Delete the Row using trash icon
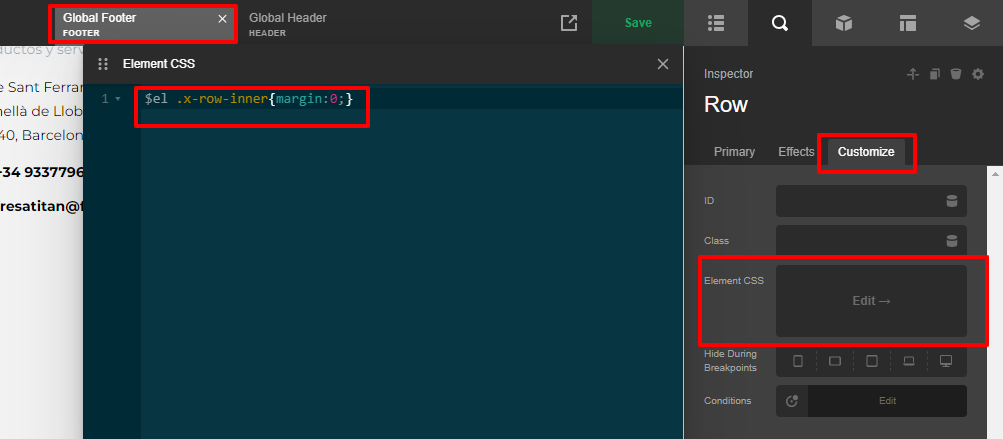The height and width of the screenshot is (439, 1003). click(956, 74)
